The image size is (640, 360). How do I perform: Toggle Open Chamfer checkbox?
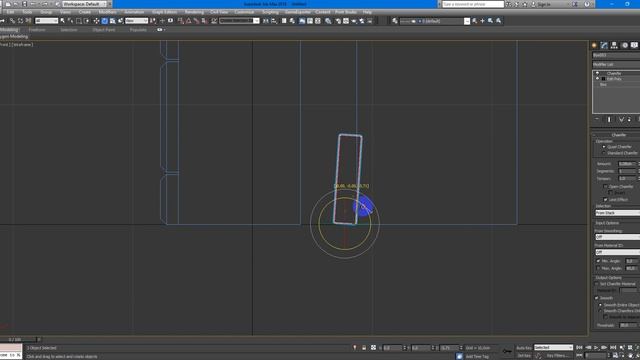605,187
